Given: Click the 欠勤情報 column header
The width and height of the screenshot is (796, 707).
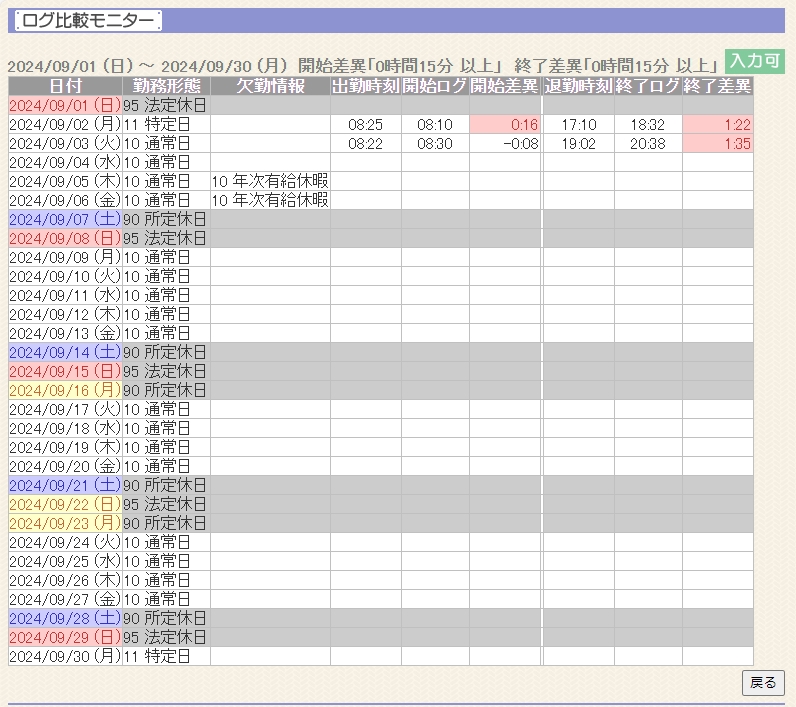Looking at the screenshot, I should 270,86.
